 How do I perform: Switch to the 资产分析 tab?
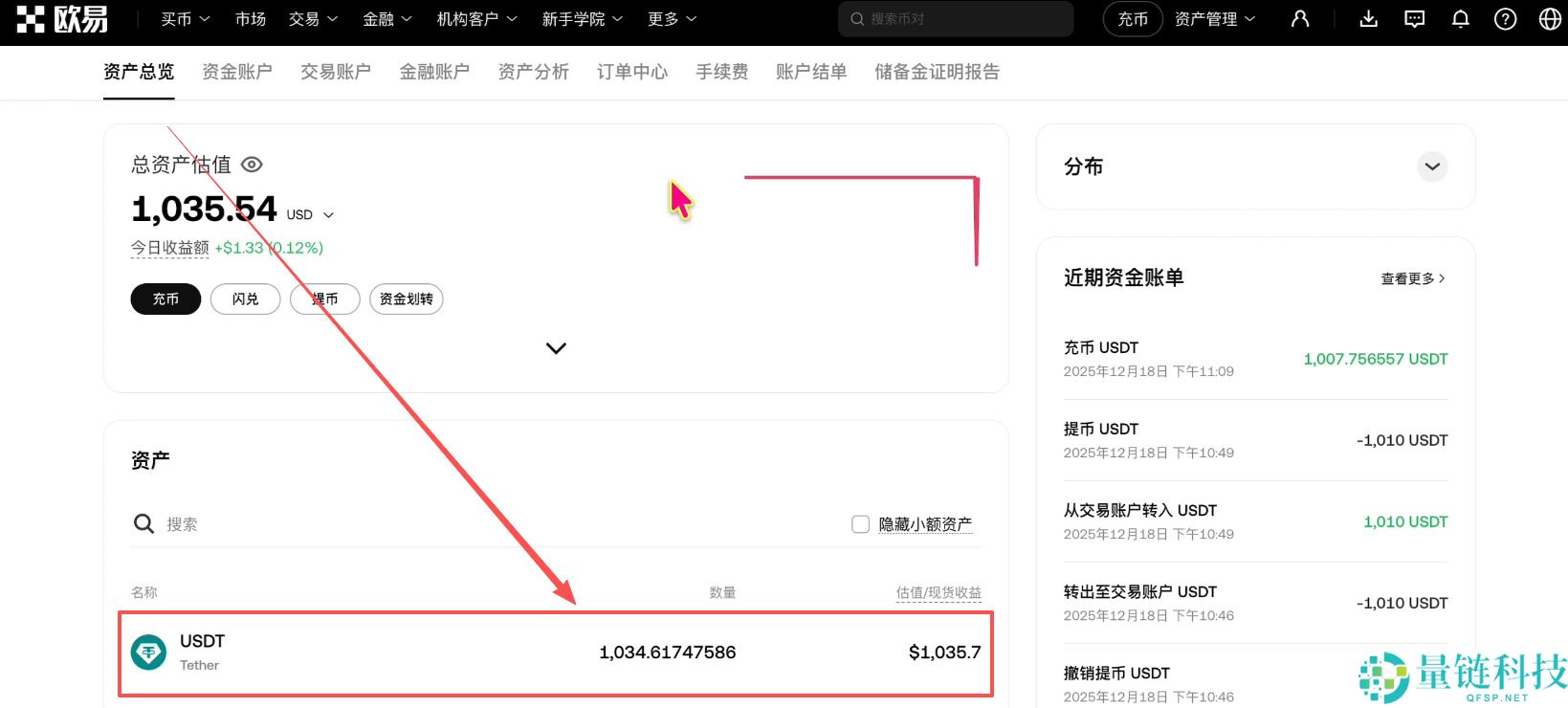click(534, 72)
